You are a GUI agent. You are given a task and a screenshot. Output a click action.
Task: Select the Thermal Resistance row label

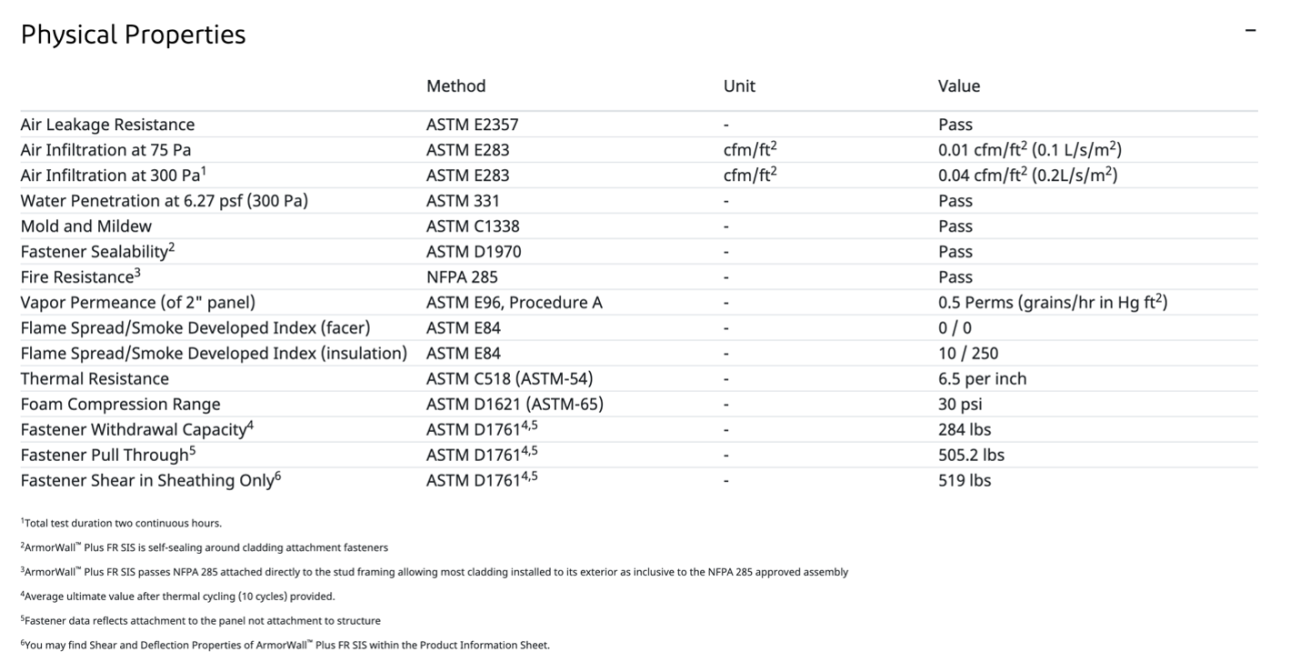pyautogui.click(x=95, y=379)
